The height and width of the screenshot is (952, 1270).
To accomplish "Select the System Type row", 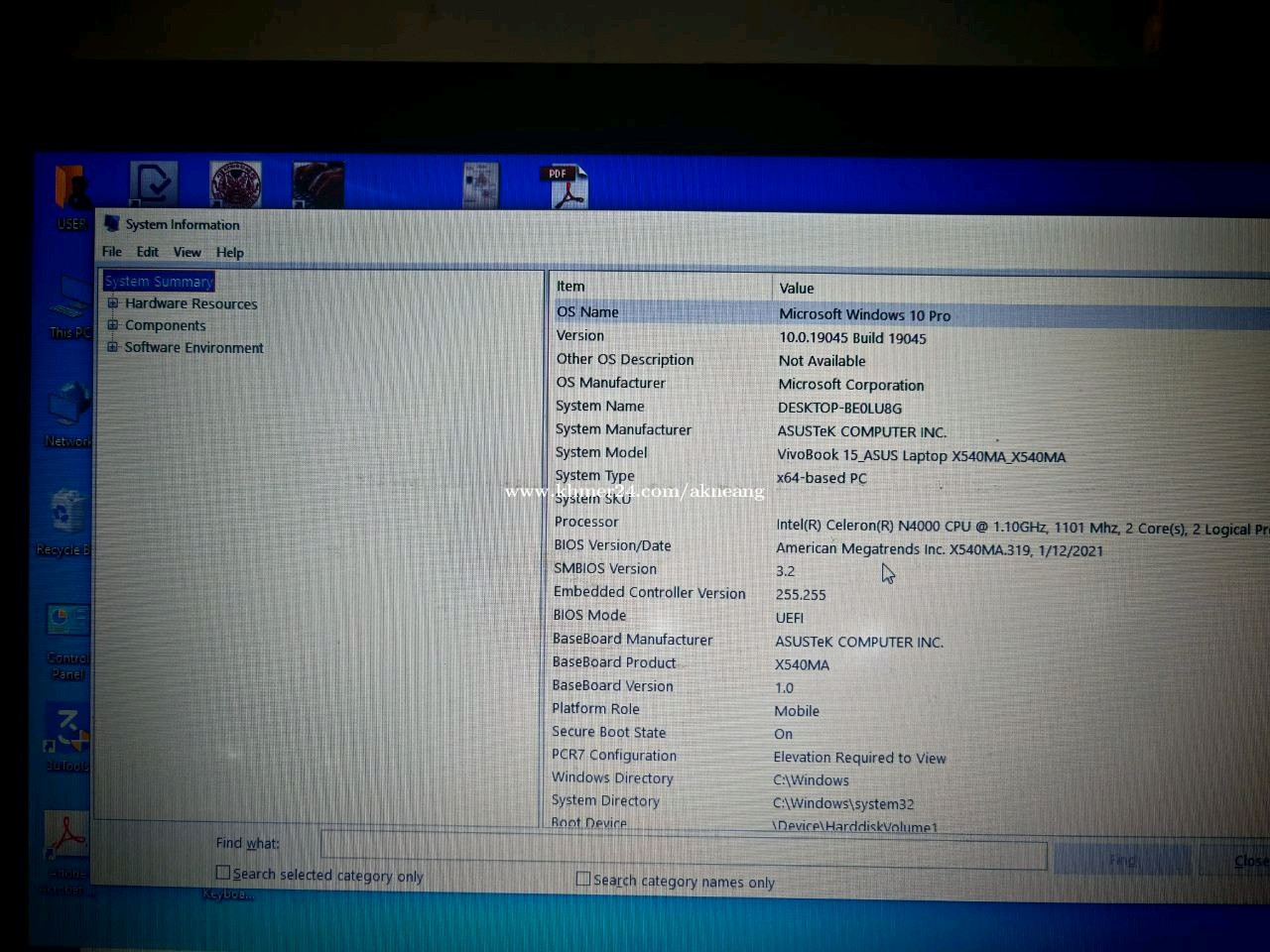I will (911, 477).
